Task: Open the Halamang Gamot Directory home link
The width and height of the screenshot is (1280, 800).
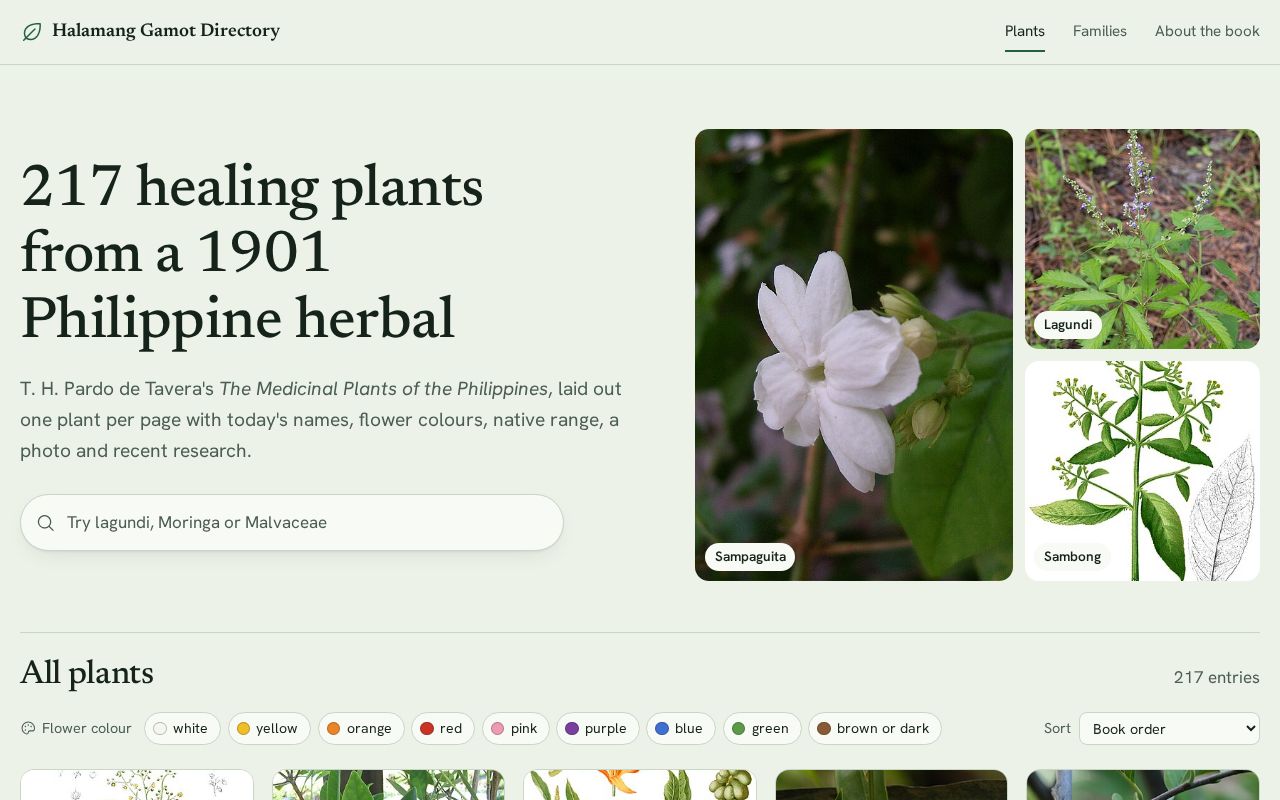Action: [x=151, y=31]
